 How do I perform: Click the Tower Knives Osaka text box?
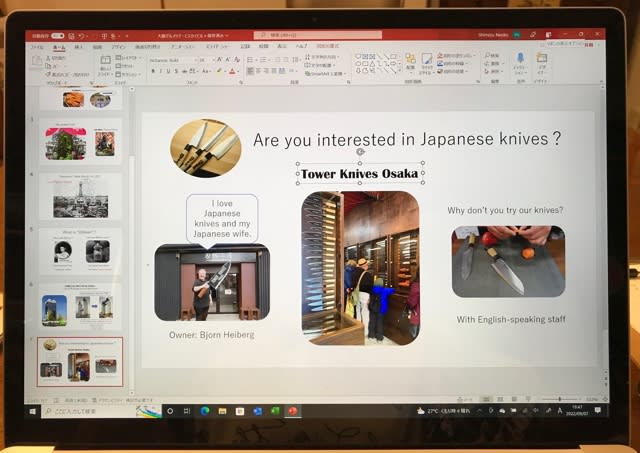[360, 174]
